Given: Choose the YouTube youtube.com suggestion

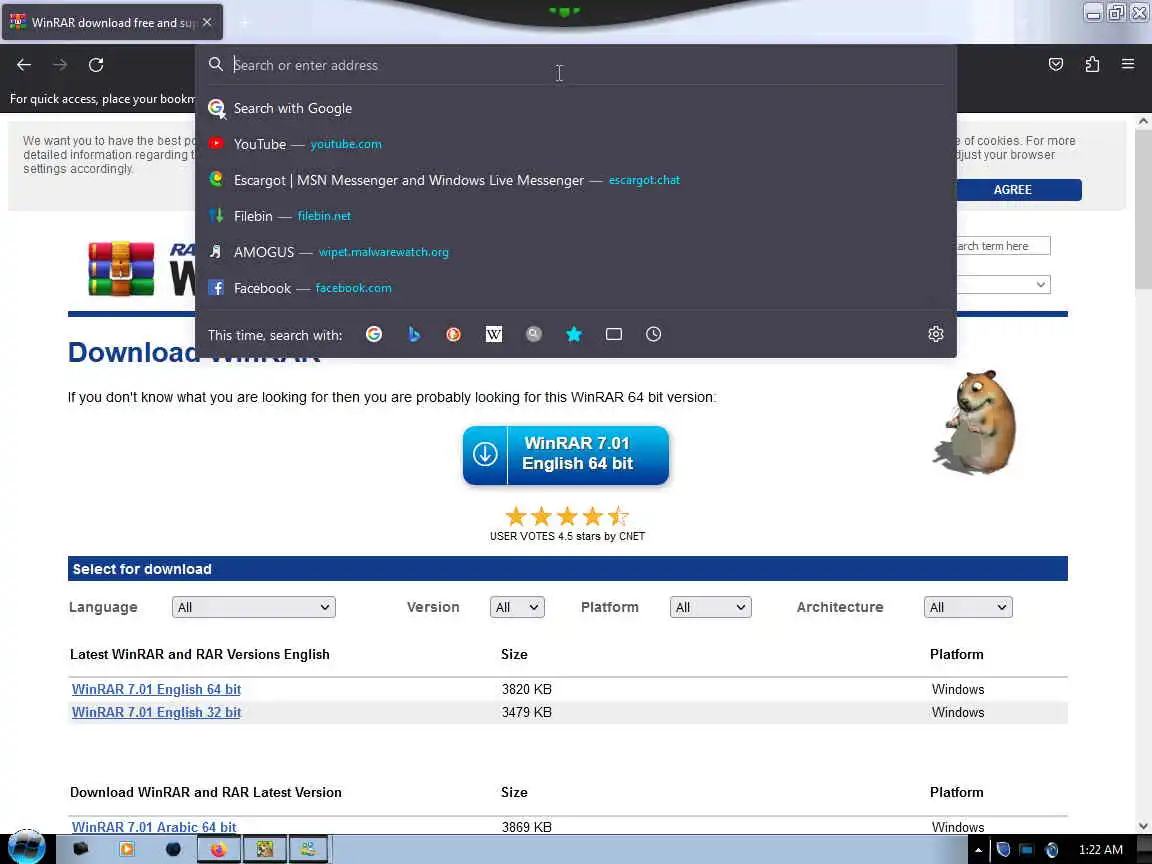Looking at the screenshot, I should [x=575, y=144].
